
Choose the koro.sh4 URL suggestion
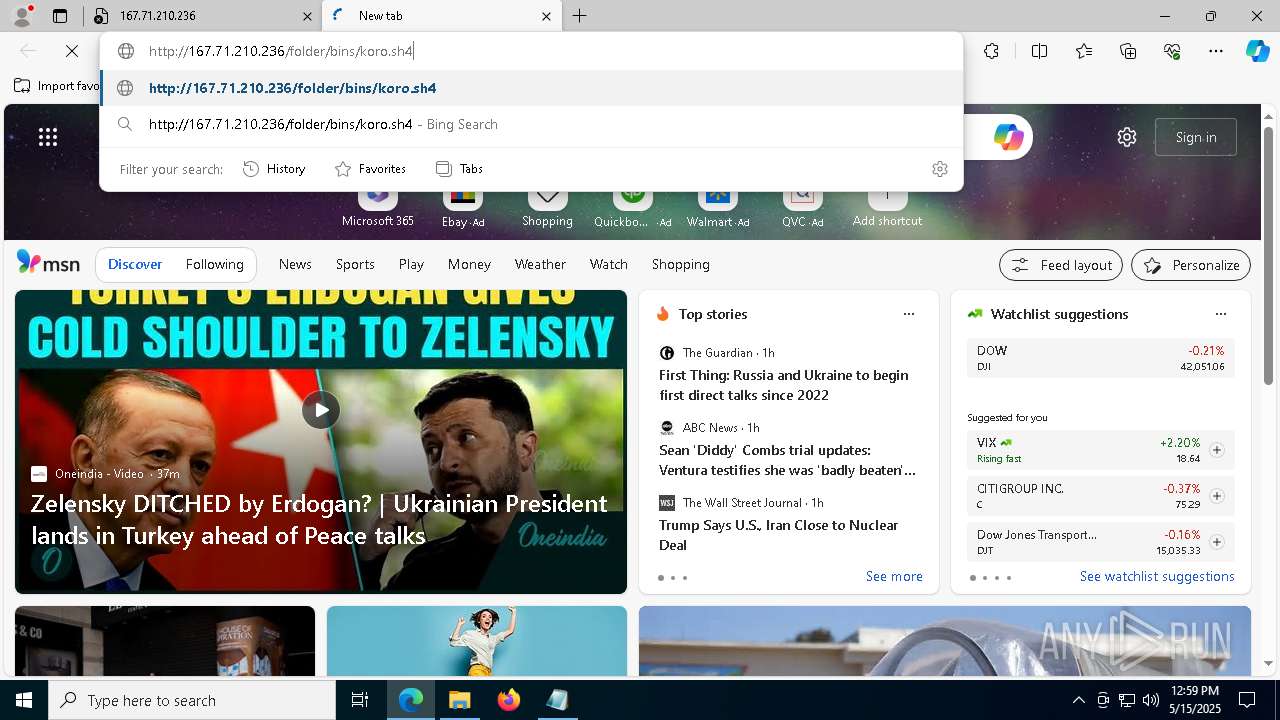[x=532, y=88]
